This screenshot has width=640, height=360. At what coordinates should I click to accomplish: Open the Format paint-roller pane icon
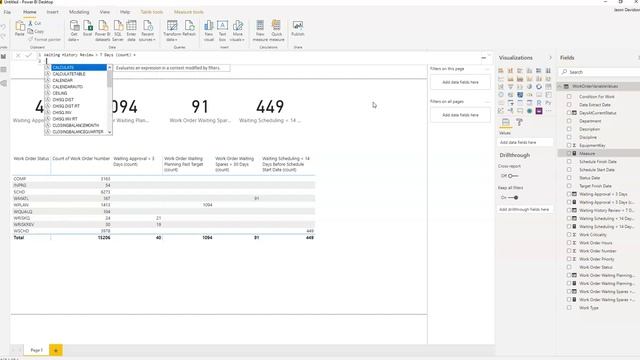tap(519, 122)
